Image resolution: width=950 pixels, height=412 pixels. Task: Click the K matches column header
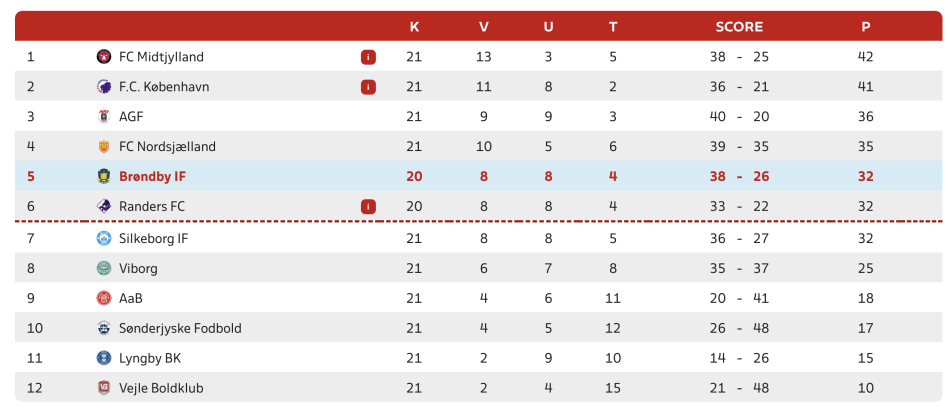tap(414, 27)
